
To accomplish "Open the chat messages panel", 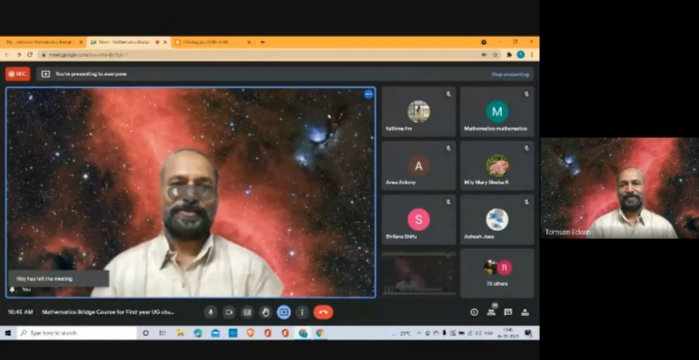I will pos(508,312).
